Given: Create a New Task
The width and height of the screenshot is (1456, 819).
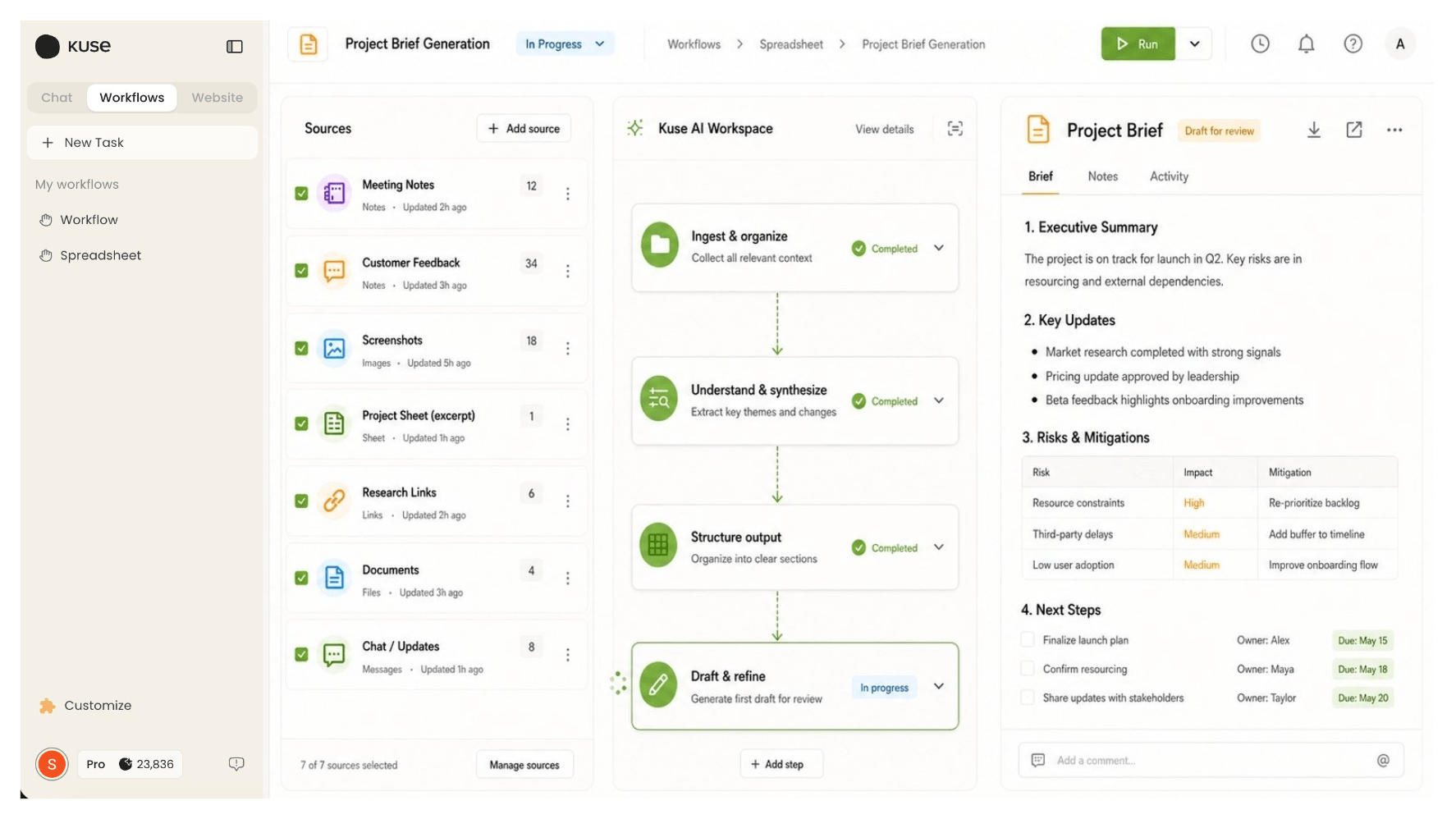Looking at the screenshot, I should (142, 143).
